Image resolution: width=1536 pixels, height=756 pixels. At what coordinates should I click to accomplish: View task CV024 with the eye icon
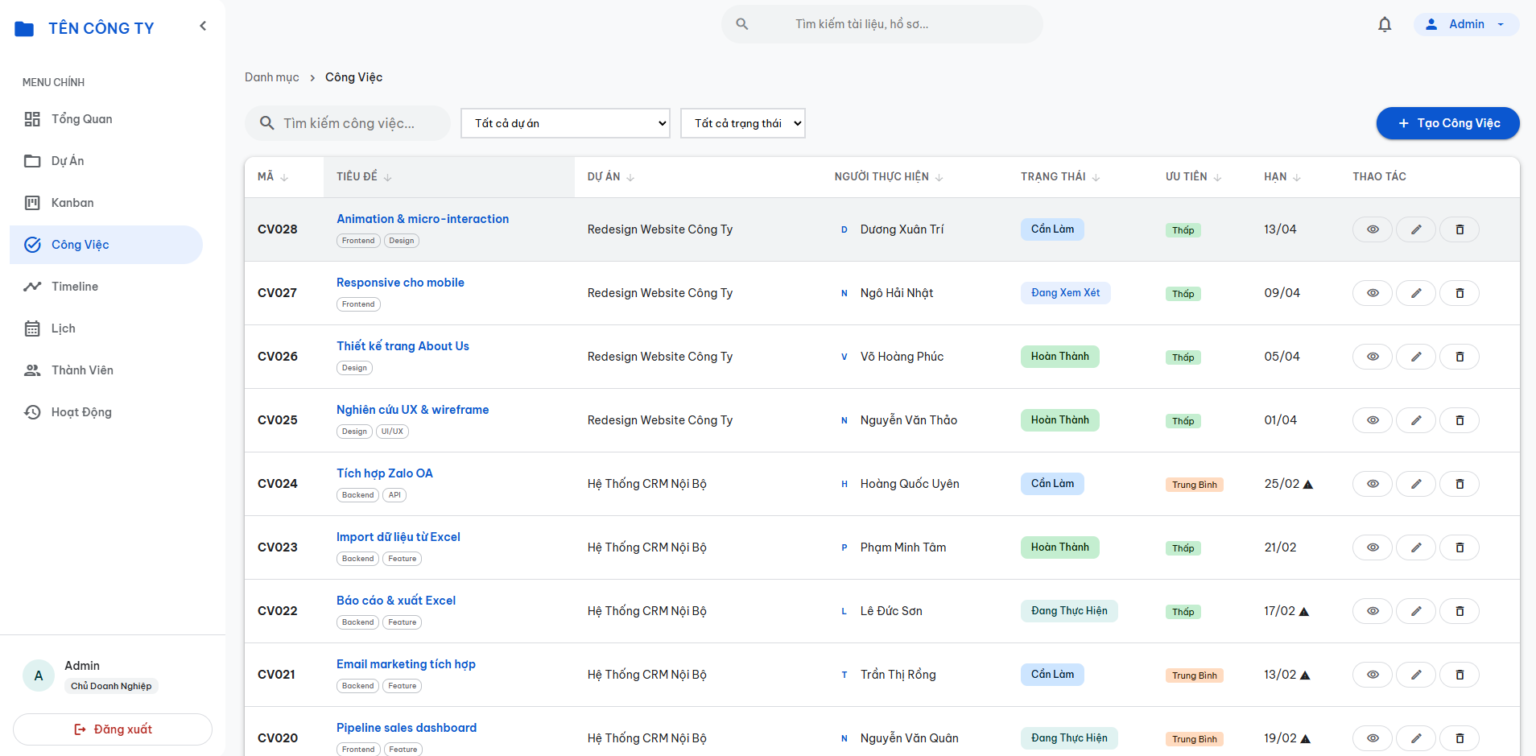tap(1373, 484)
